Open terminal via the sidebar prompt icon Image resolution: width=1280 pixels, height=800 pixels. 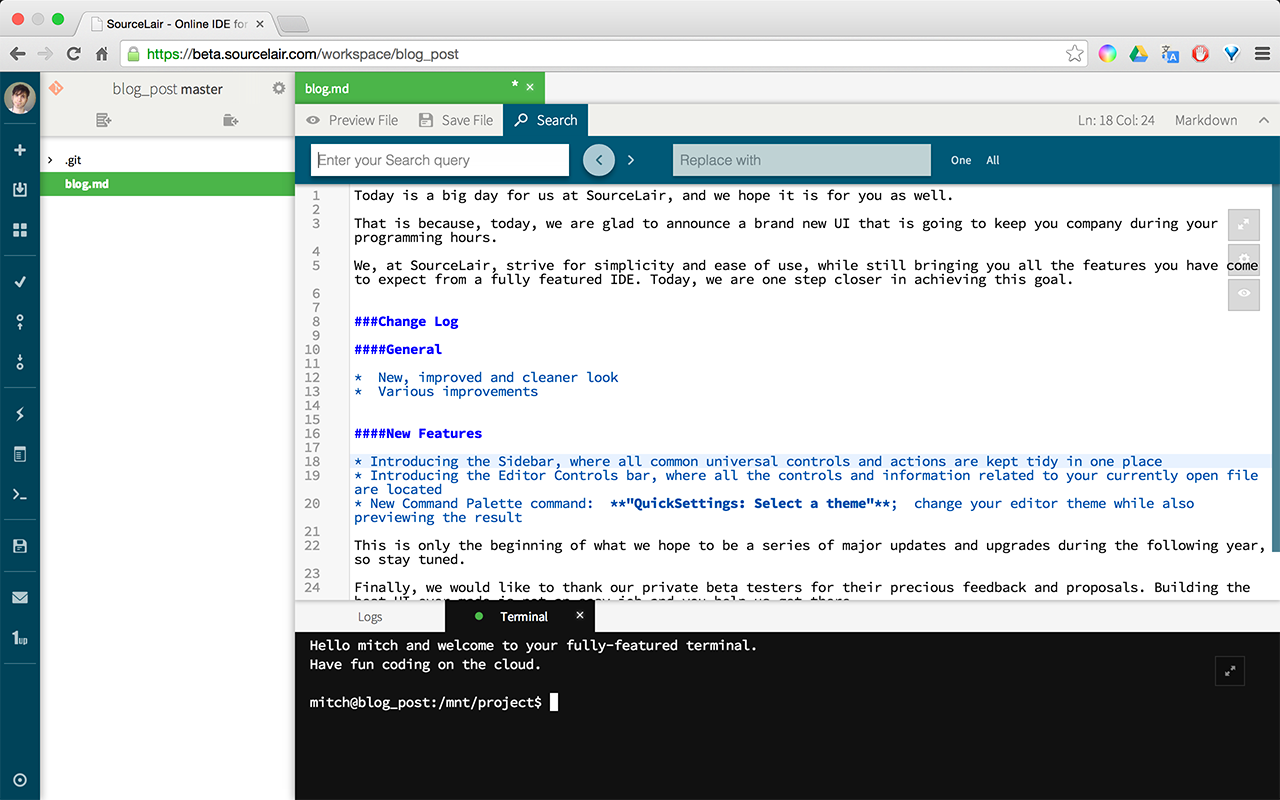coord(19,494)
